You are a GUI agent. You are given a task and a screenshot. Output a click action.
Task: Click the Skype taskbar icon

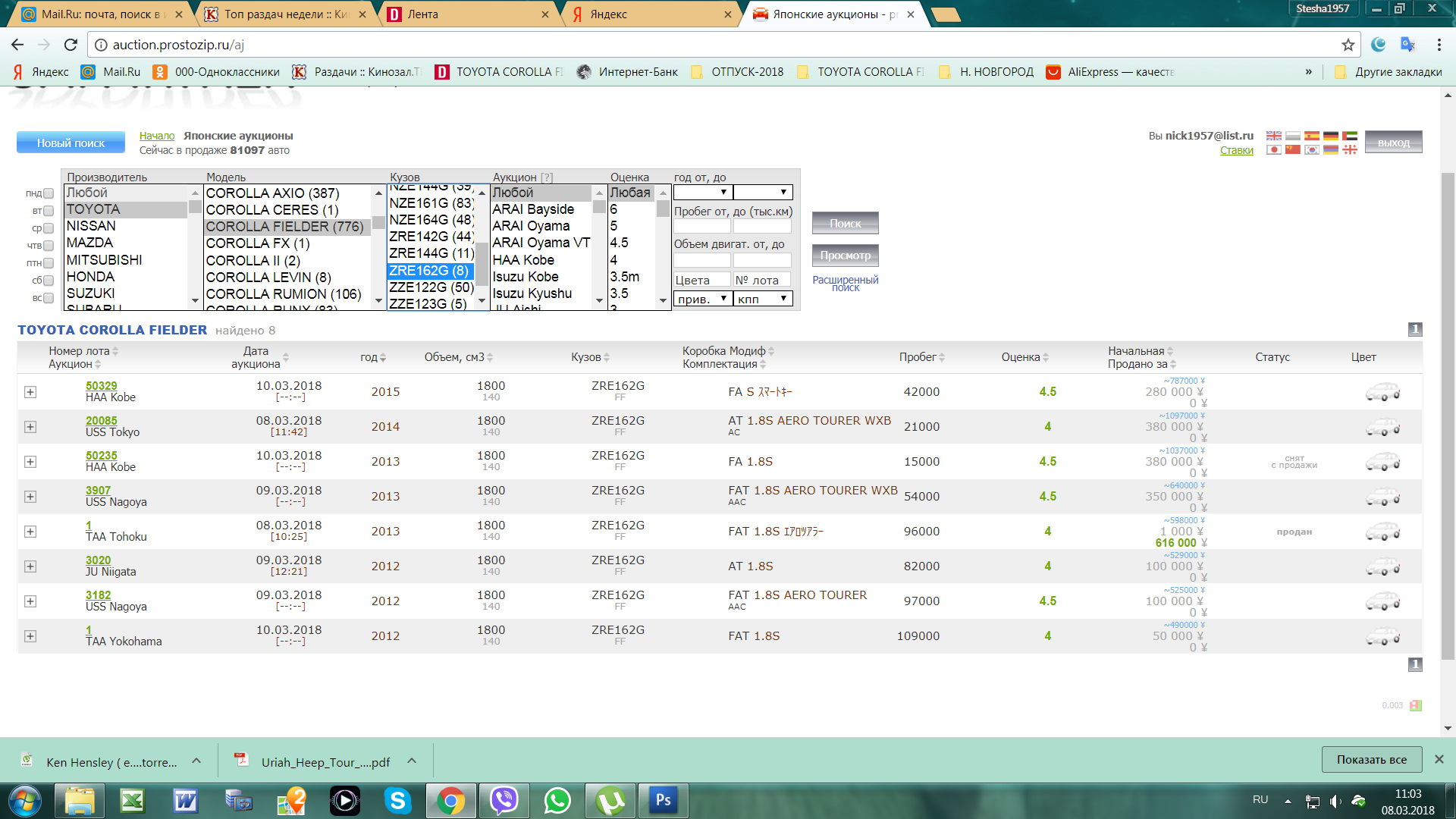[395, 800]
